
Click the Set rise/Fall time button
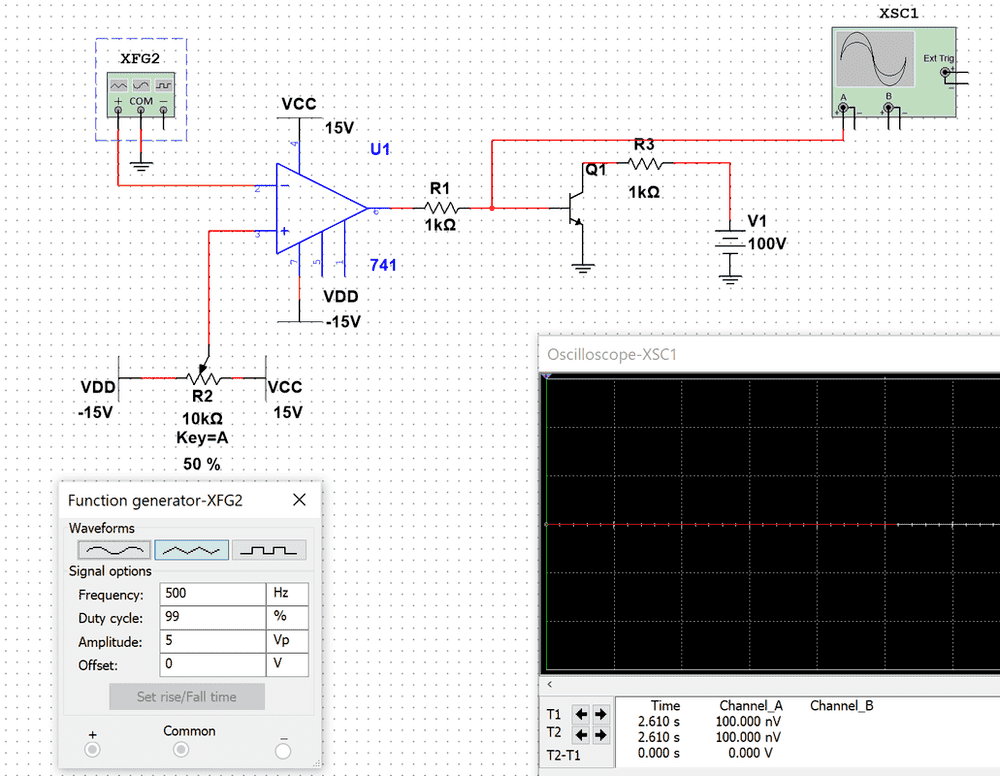[187, 697]
